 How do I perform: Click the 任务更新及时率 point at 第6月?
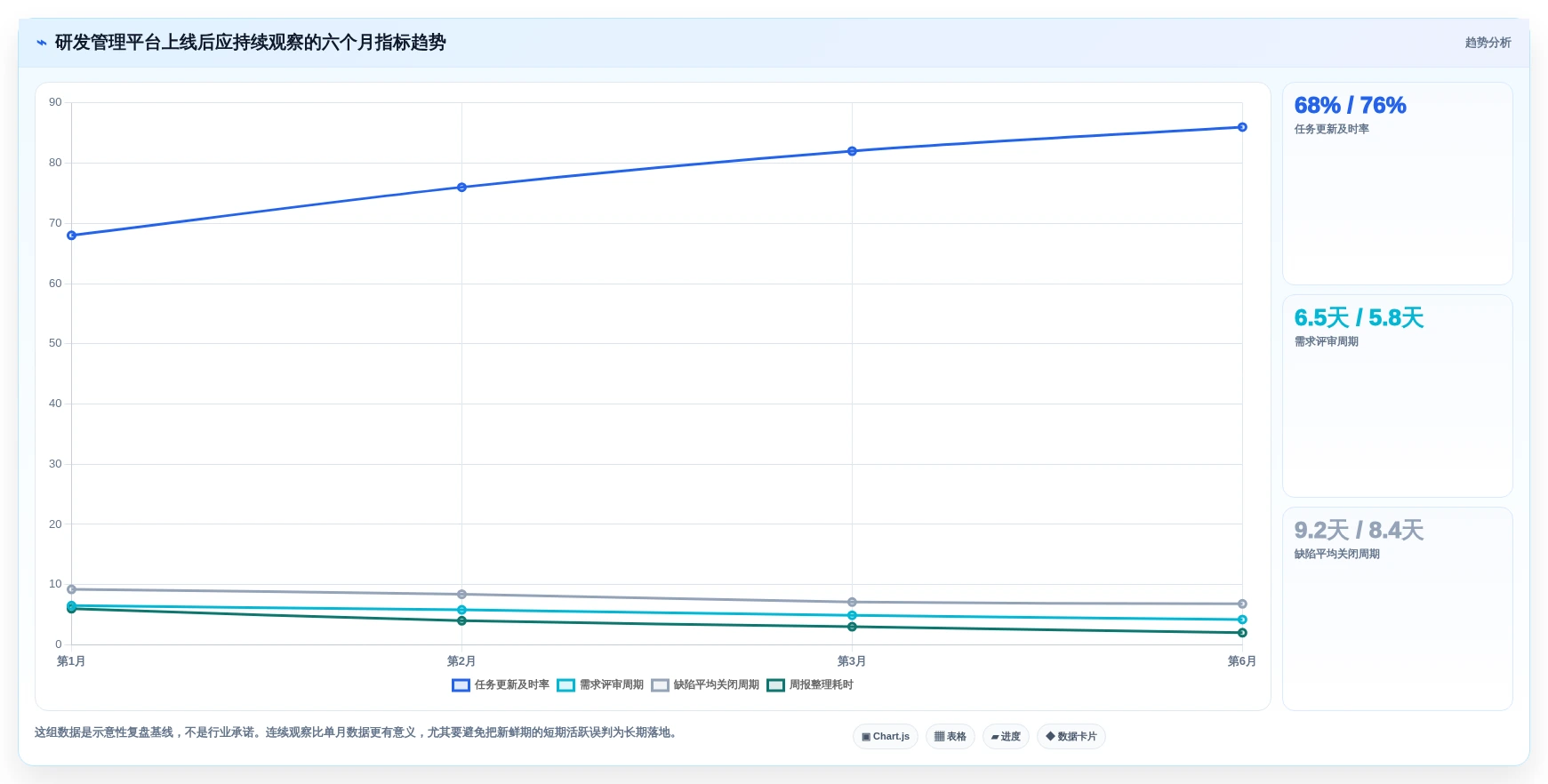click(1242, 127)
